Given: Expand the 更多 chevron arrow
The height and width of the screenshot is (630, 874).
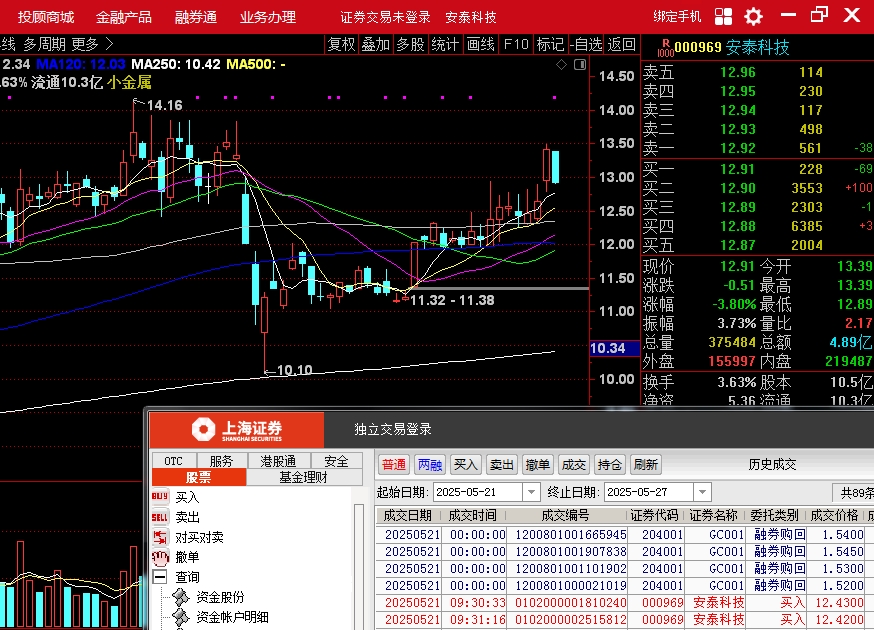Looking at the screenshot, I should coord(109,43).
